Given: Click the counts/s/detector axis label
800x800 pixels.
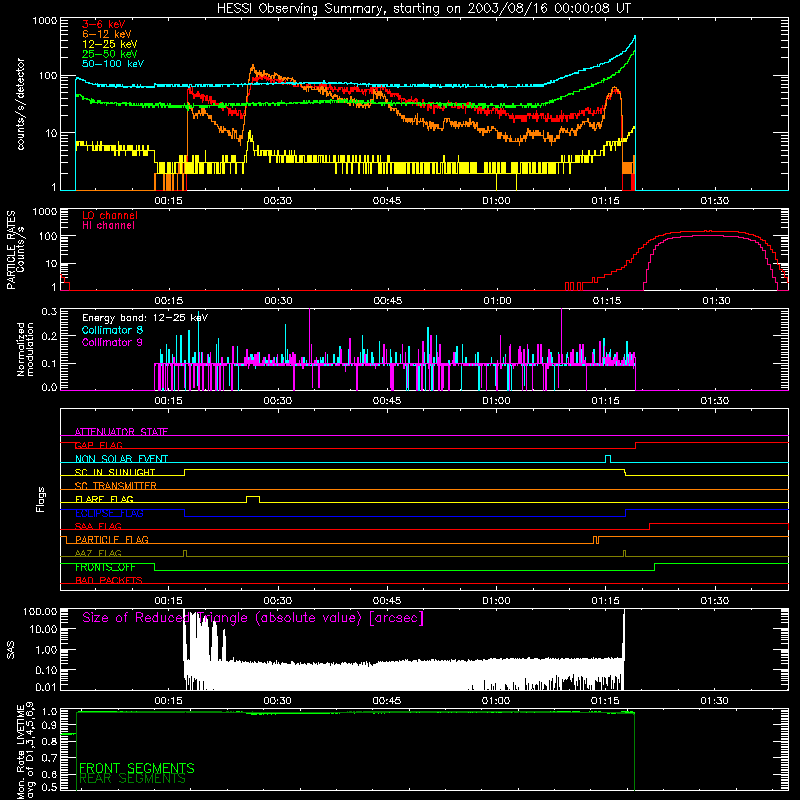Looking at the screenshot, I should pyautogui.click(x=20, y=104).
